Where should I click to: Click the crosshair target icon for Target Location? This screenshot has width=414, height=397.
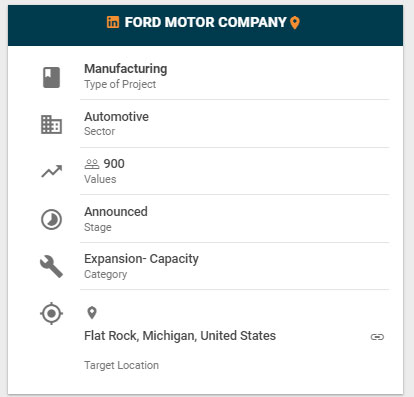[51, 313]
